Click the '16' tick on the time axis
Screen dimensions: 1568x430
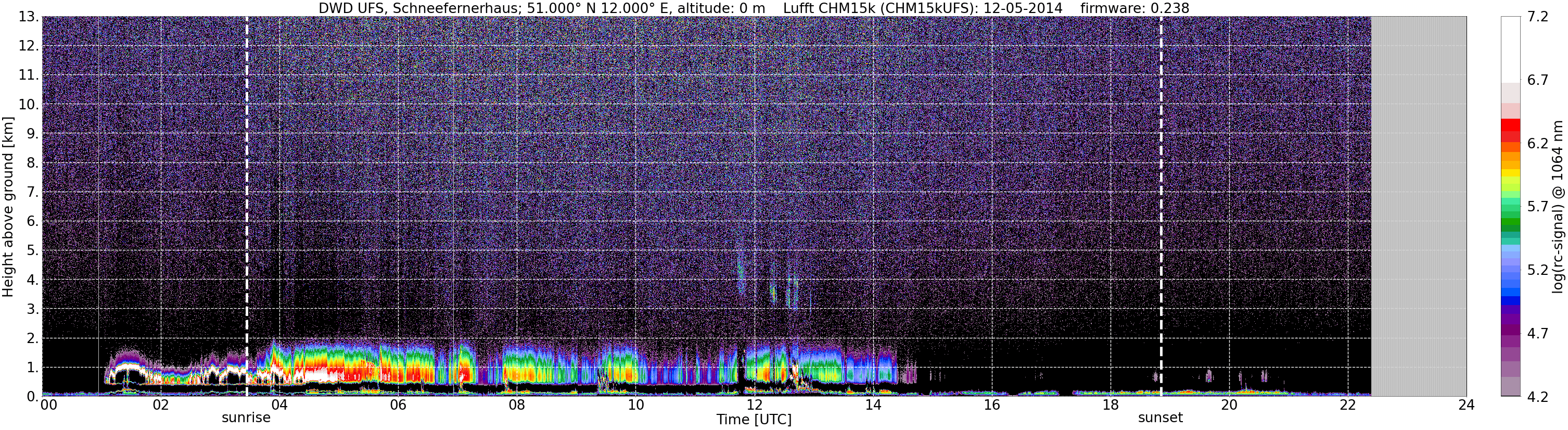pyautogui.click(x=991, y=405)
